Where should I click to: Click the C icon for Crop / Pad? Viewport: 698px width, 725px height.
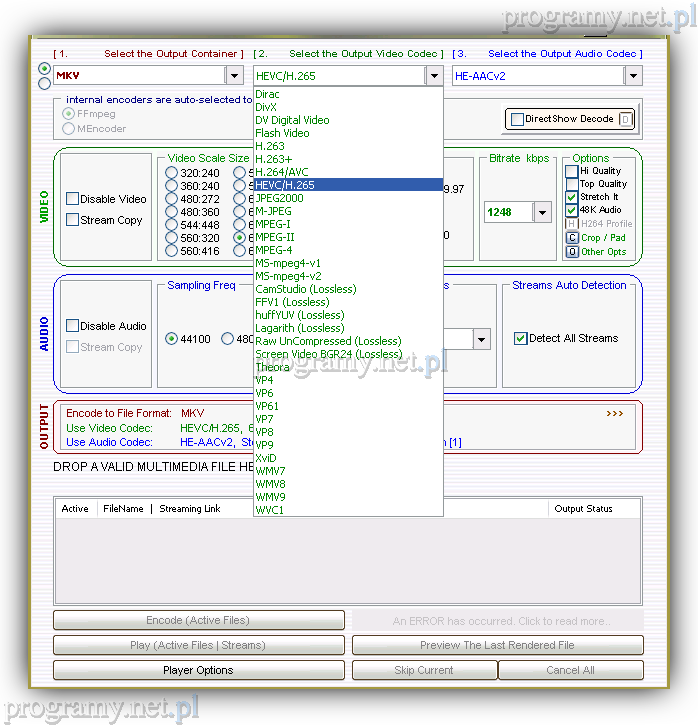[572, 238]
